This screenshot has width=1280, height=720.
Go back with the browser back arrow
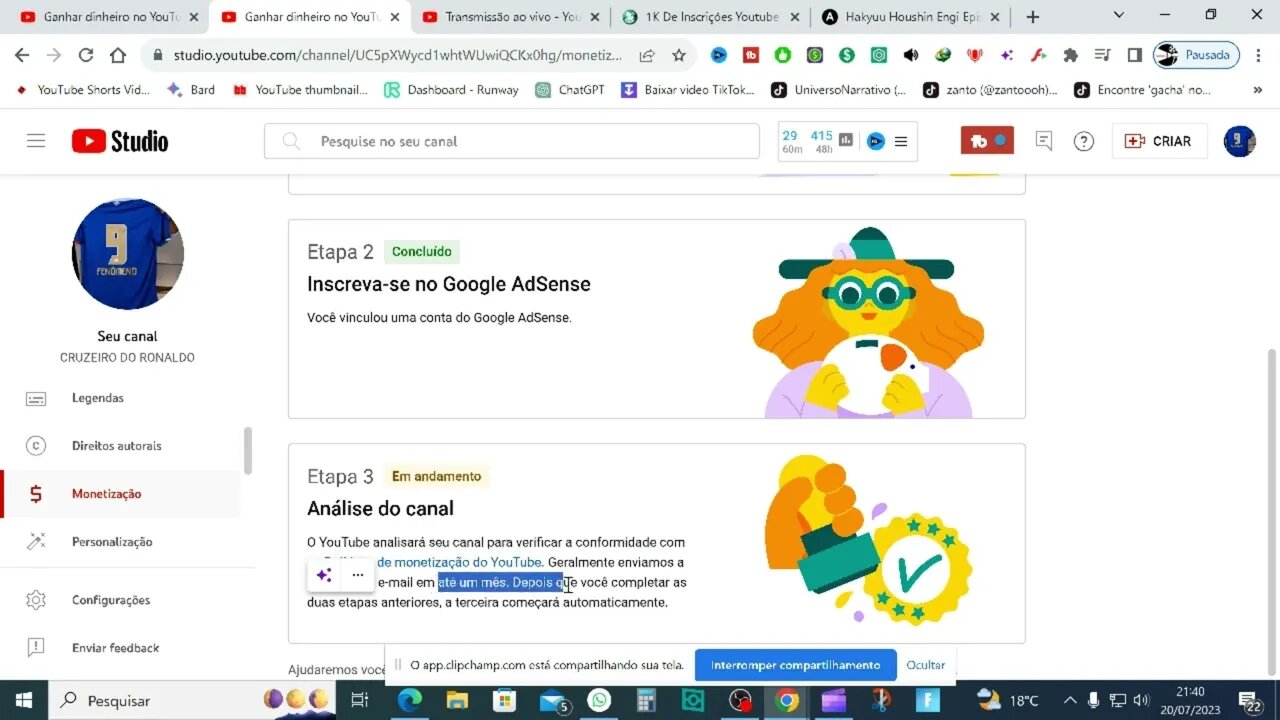22,56
